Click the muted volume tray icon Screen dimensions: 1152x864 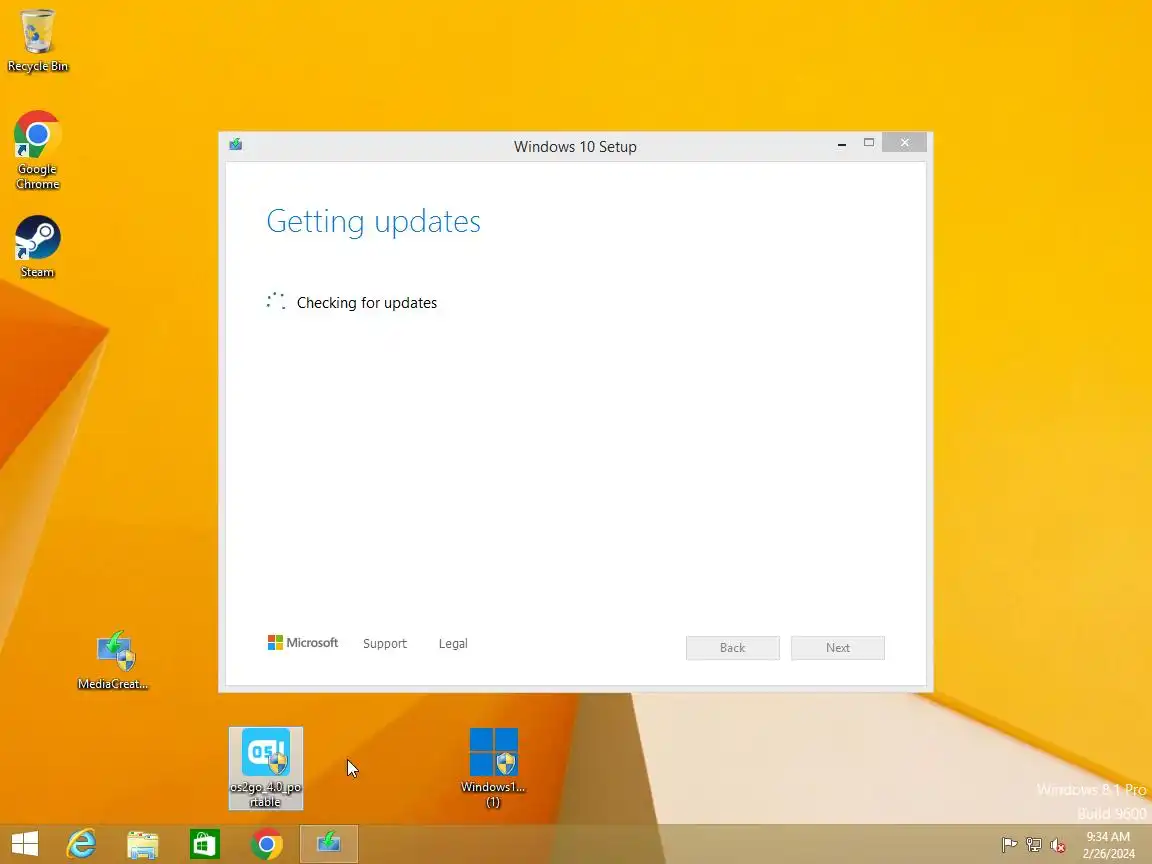tap(1058, 845)
